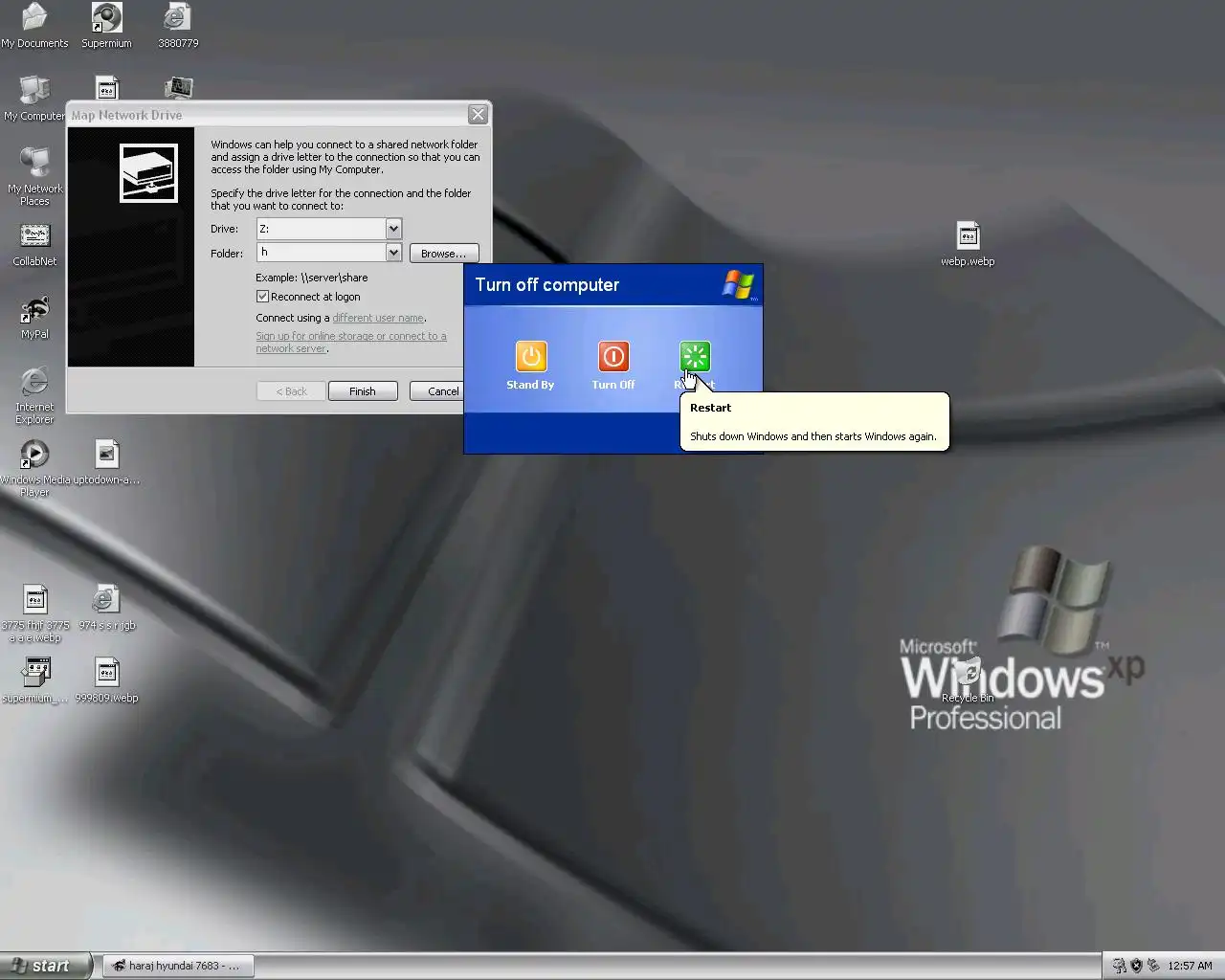This screenshot has height=980, width=1225.
Task: Click the Folder path input field
Action: tap(322, 253)
